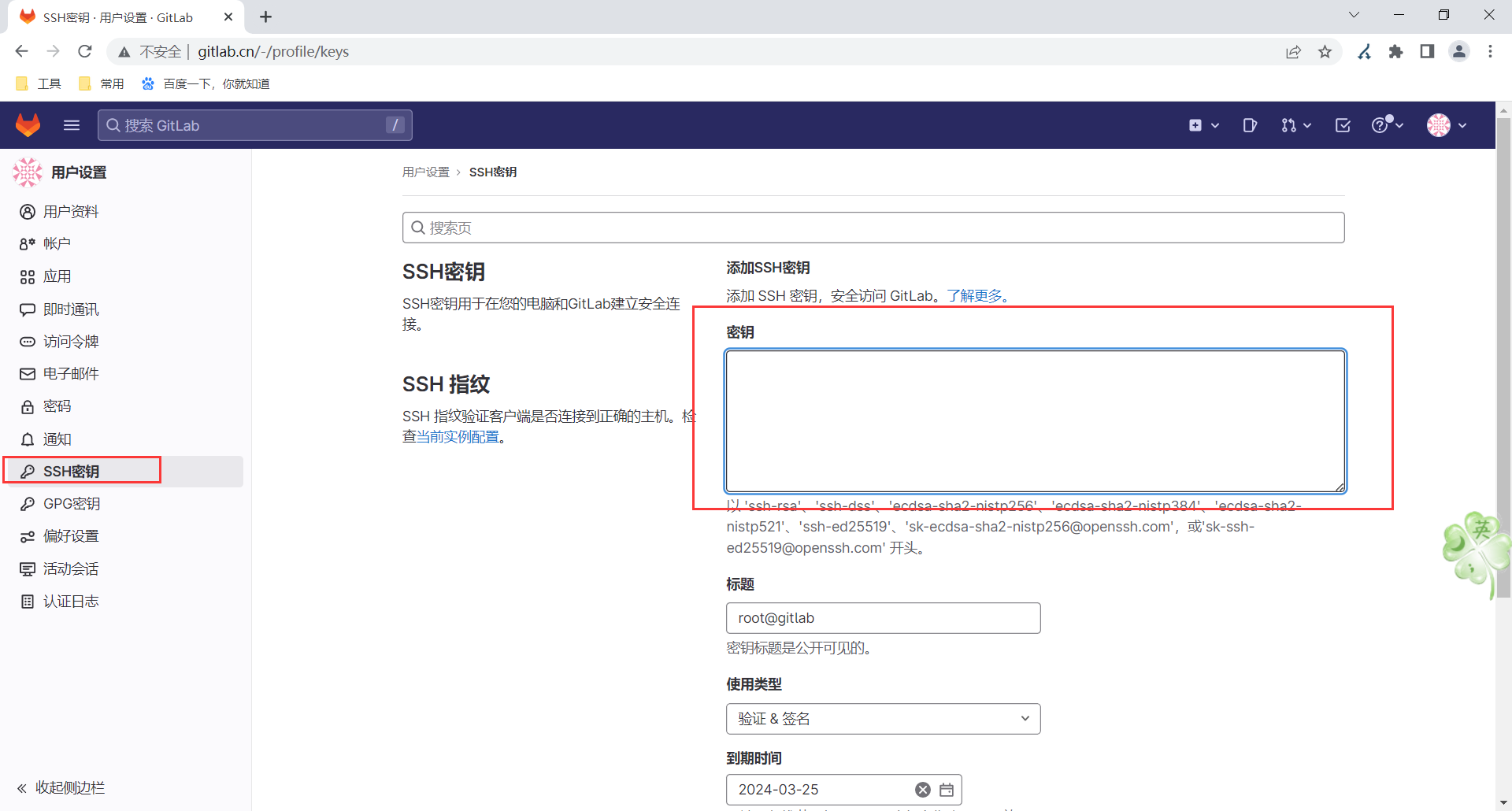Click the GitLab fox logo in header

28,125
